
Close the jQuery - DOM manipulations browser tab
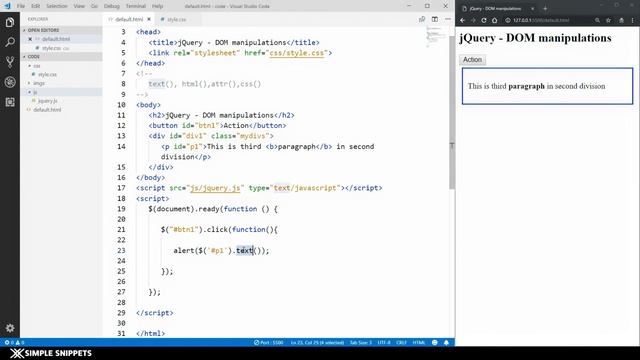[532, 8]
